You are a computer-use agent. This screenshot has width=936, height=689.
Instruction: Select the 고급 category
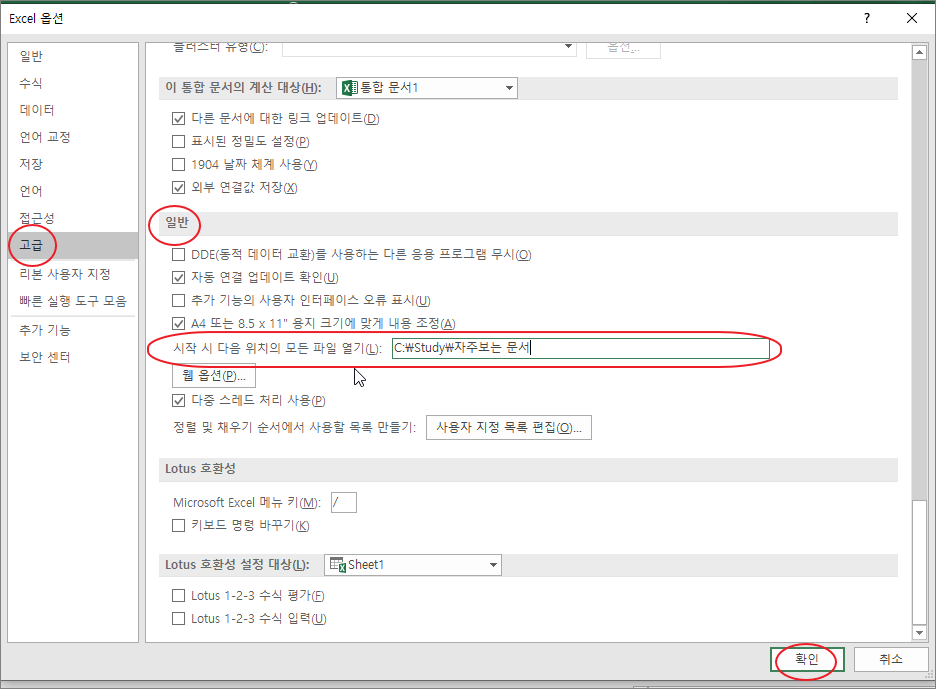73,245
